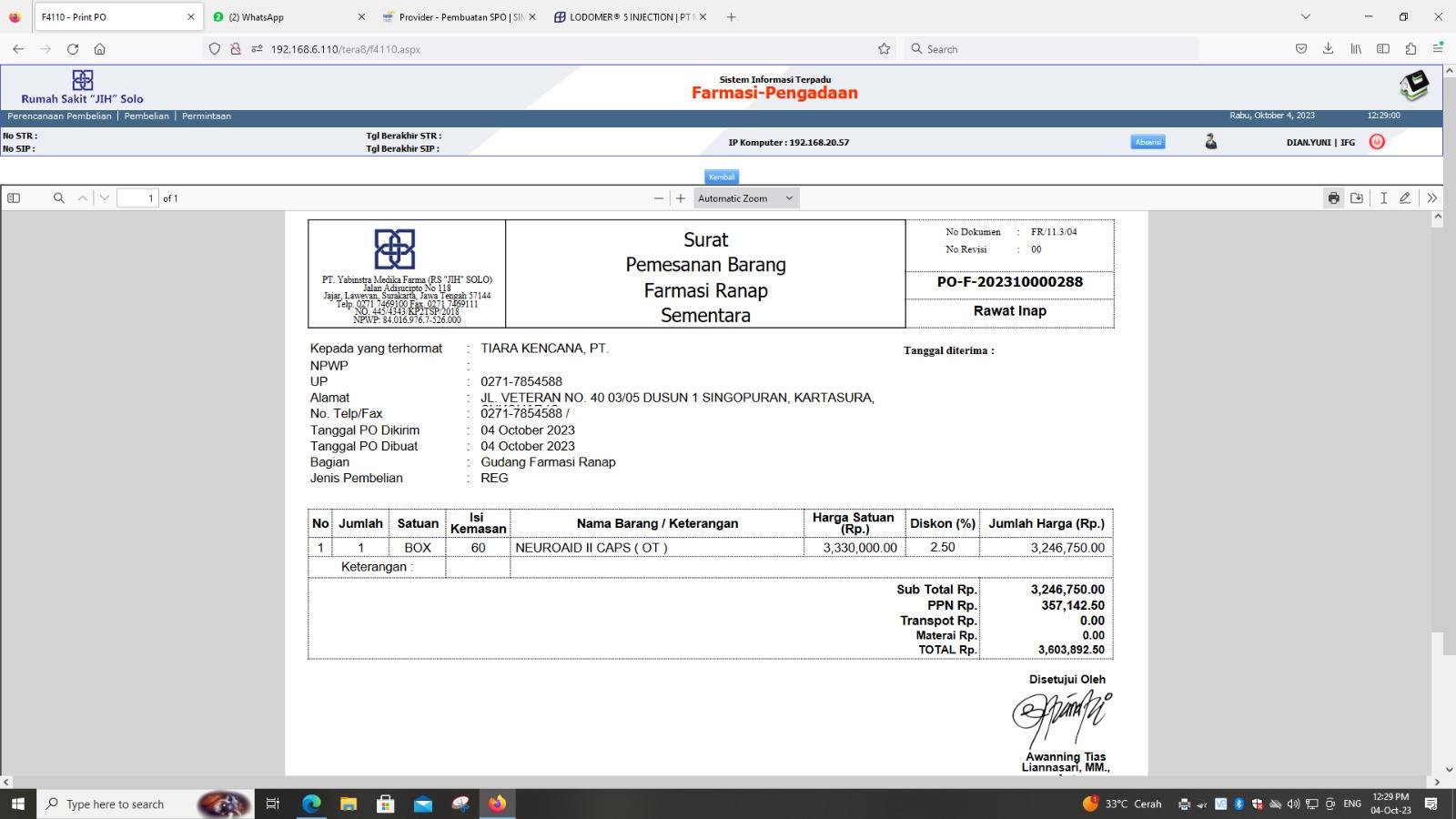The width and height of the screenshot is (1456, 819).
Task: Switch to the Provider Pembuatan SPO tab
Action: click(460, 16)
